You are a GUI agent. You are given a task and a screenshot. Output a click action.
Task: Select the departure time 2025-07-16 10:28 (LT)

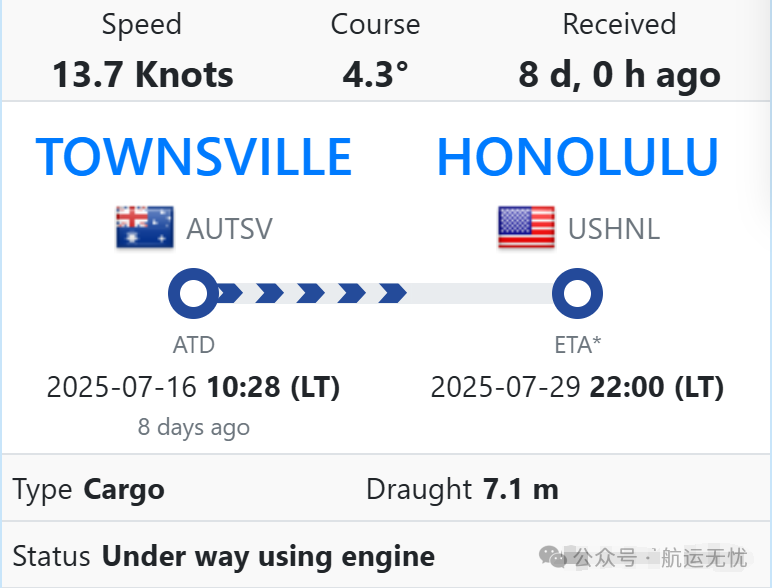point(193,387)
